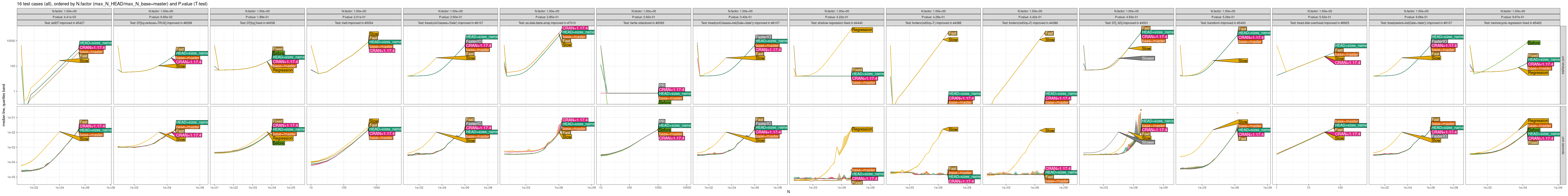Click the 'fwrite refactored in #6393' facet header
This screenshot has width=1568, height=196.
(643, 23)
